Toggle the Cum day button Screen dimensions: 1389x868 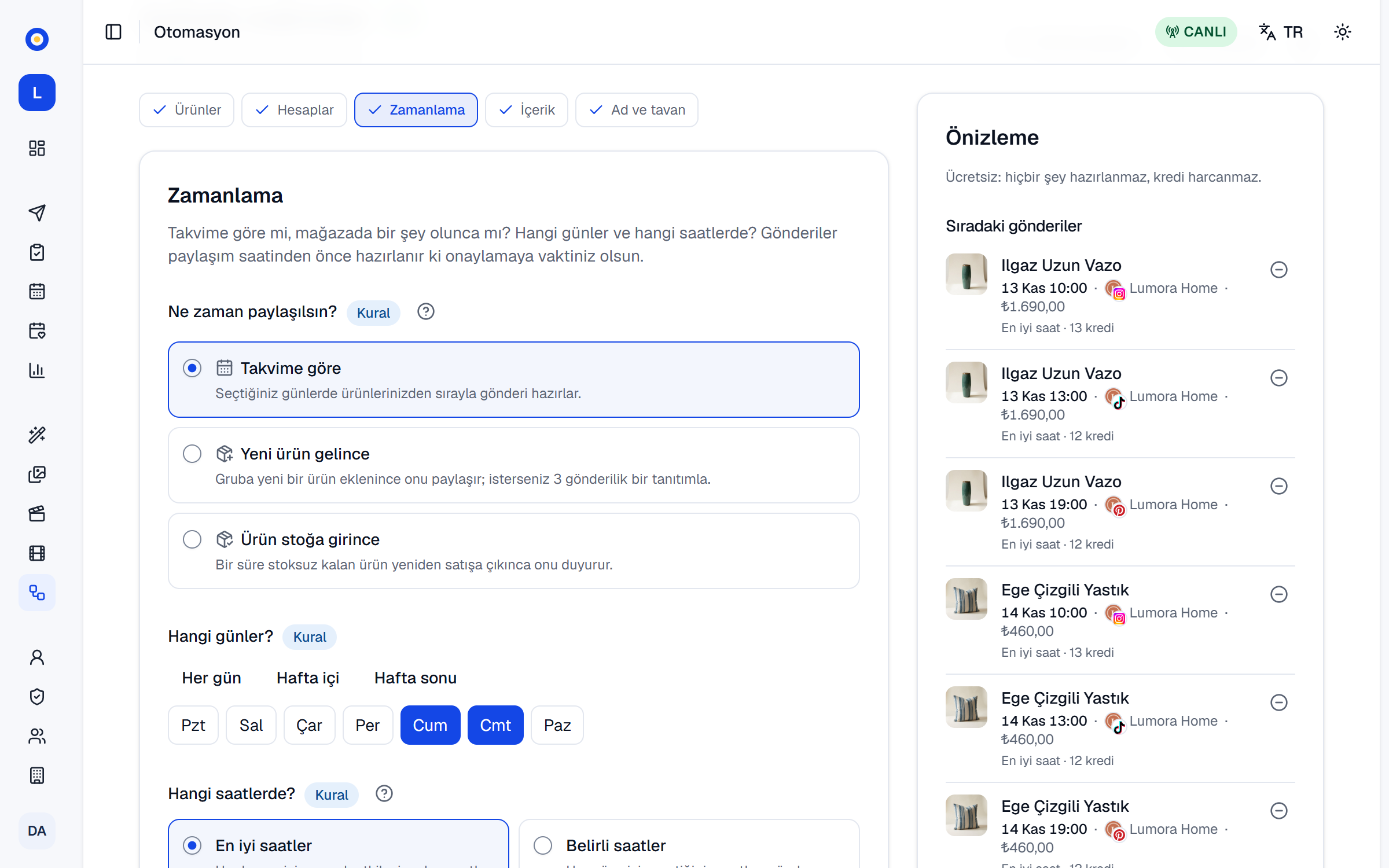pos(430,725)
